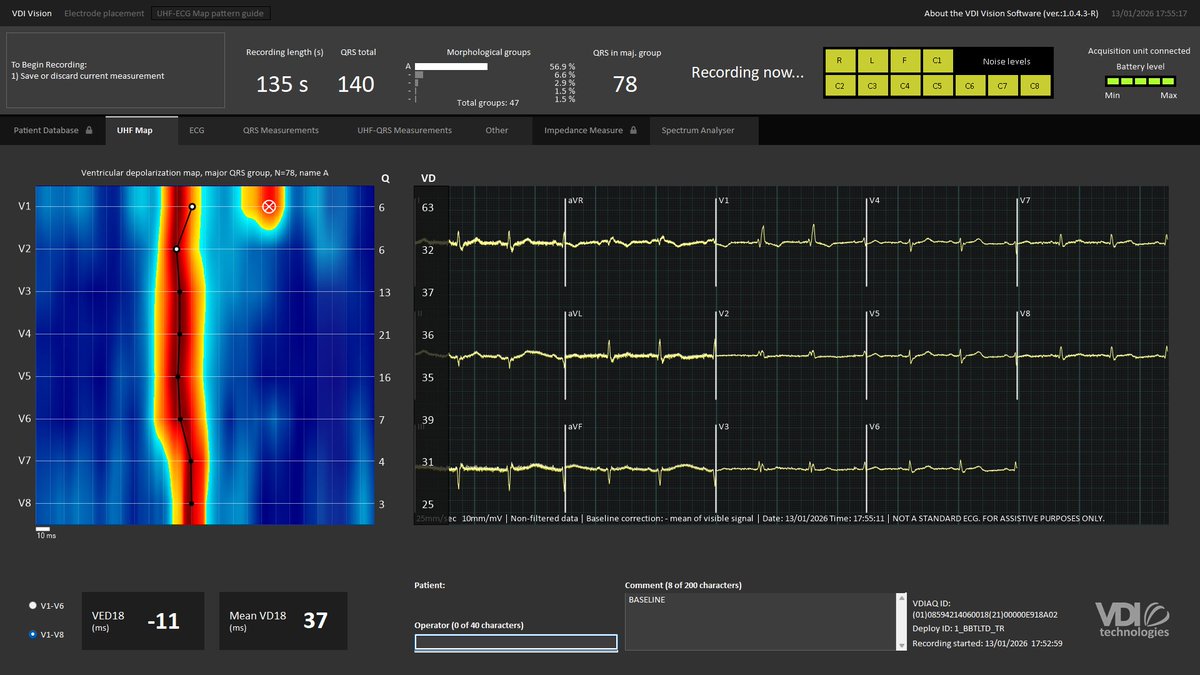Screen dimensions: 1200x675
Task: Click the Q value 21 beside V4 row
Action: click(x=384, y=335)
